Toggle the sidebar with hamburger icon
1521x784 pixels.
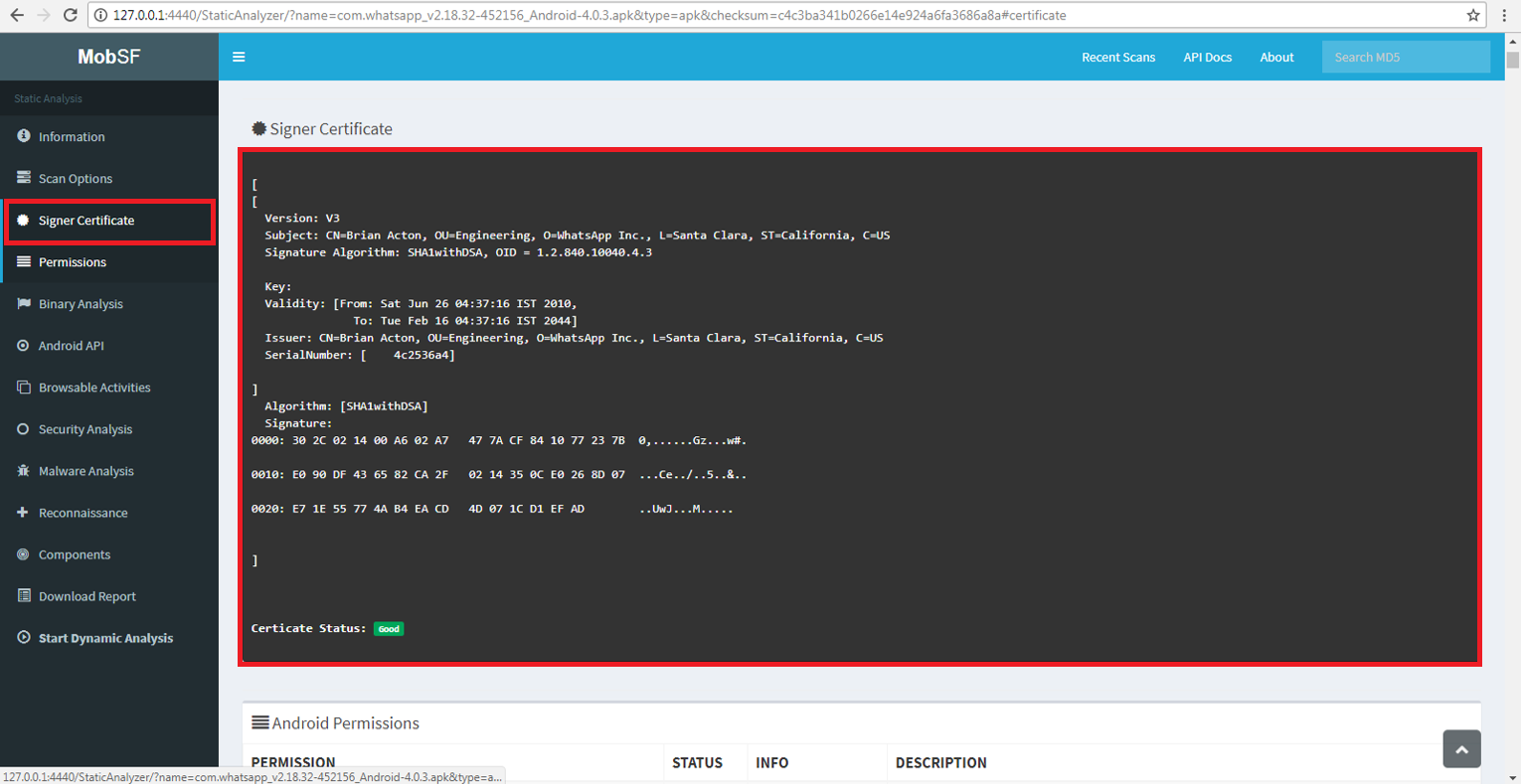pos(239,57)
